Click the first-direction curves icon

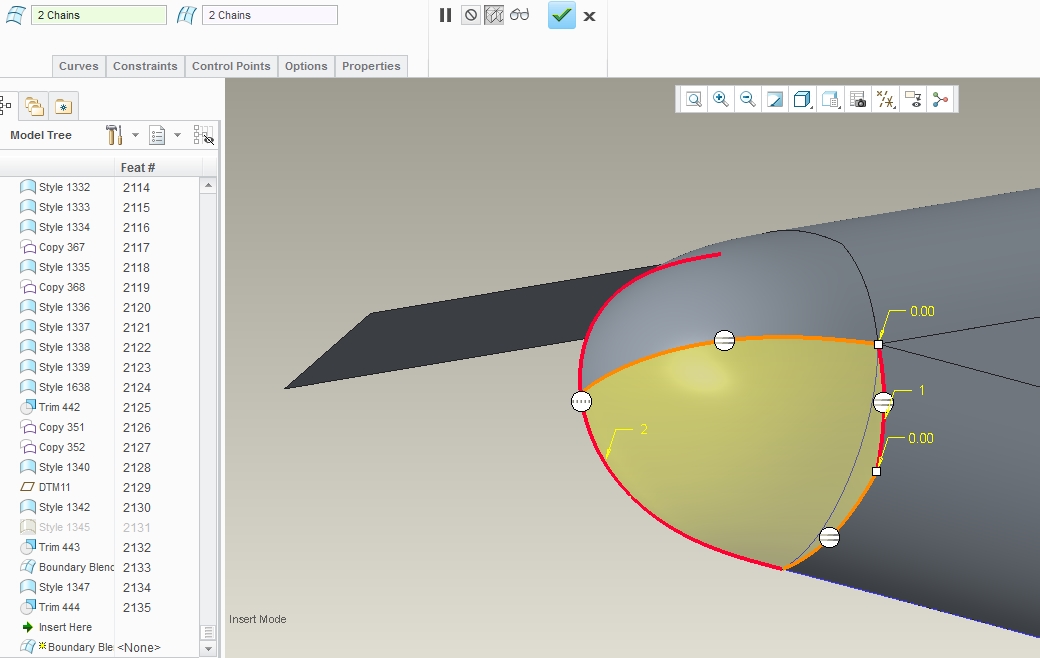tap(15, 15)
